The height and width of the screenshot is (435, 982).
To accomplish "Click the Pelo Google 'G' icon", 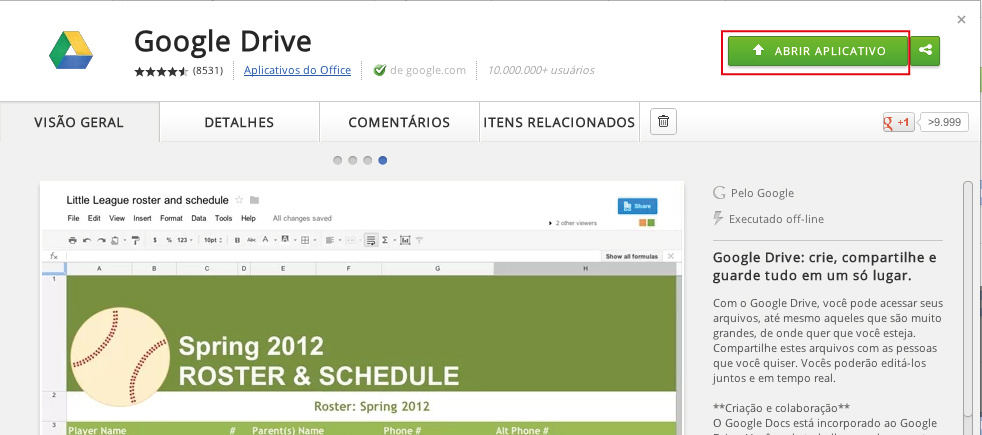I will 718,193.
